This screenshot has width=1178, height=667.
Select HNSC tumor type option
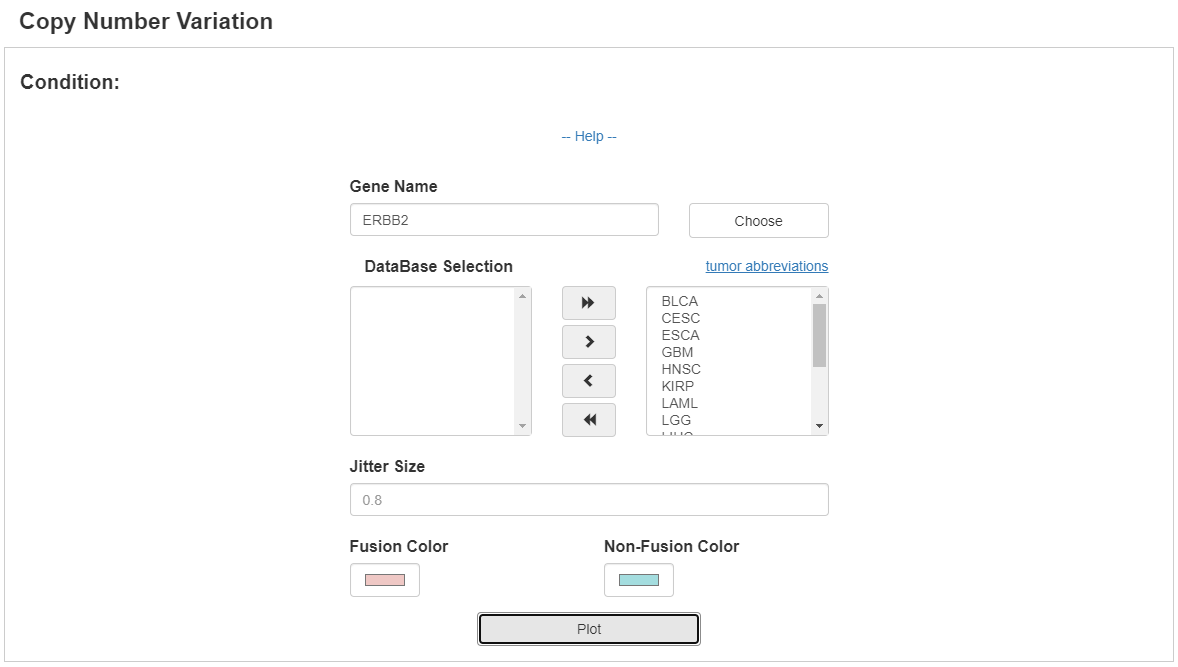pos(681,369)
